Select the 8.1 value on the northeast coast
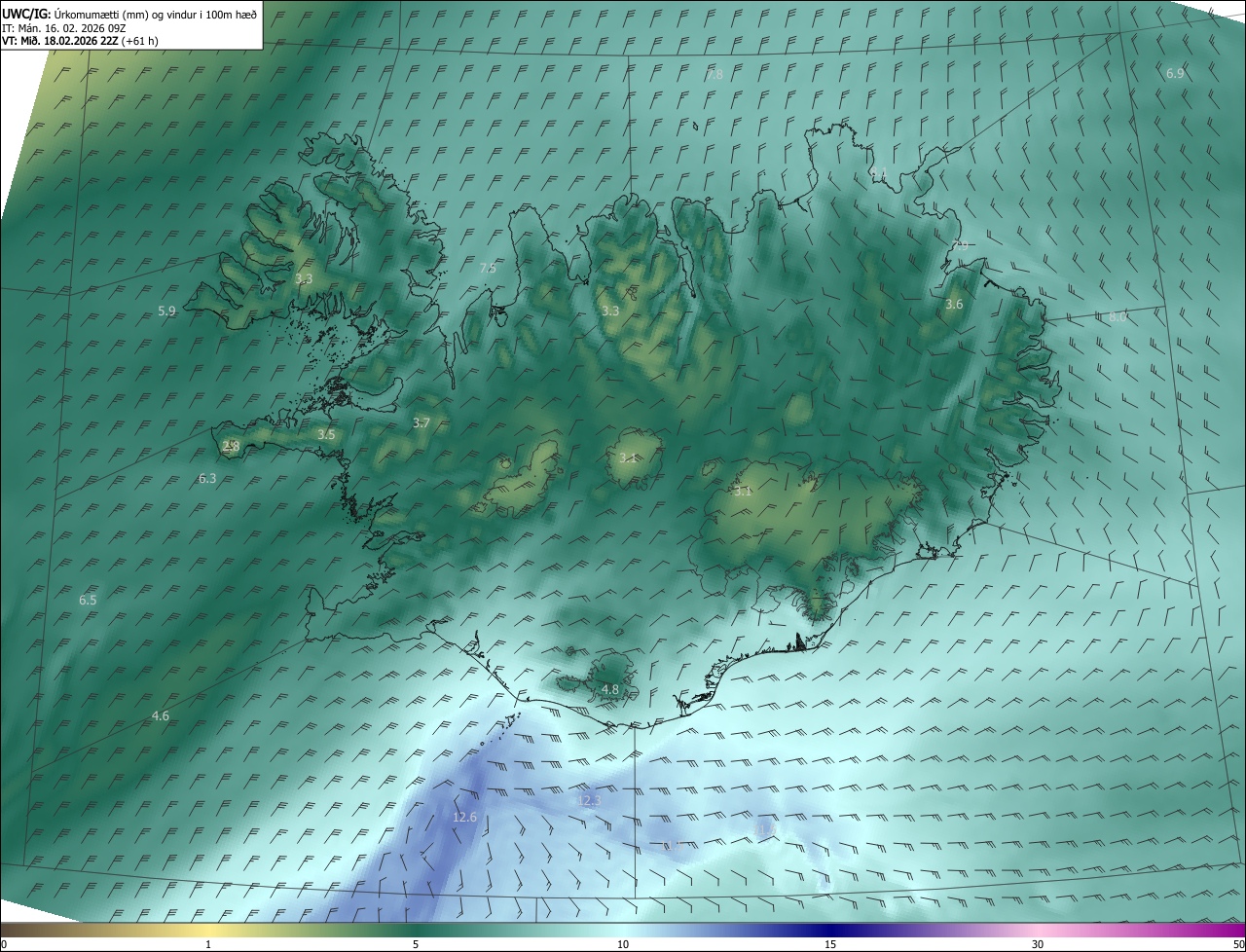Screen dimensions: 1246x952 (x=879, y=172)
